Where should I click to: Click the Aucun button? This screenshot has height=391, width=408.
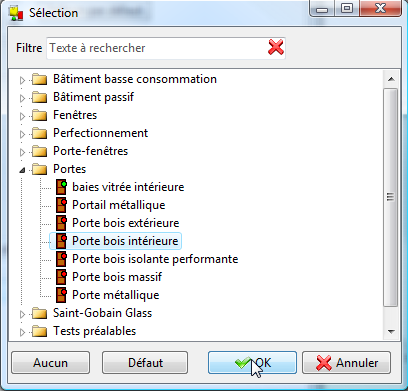coord(50,363)
